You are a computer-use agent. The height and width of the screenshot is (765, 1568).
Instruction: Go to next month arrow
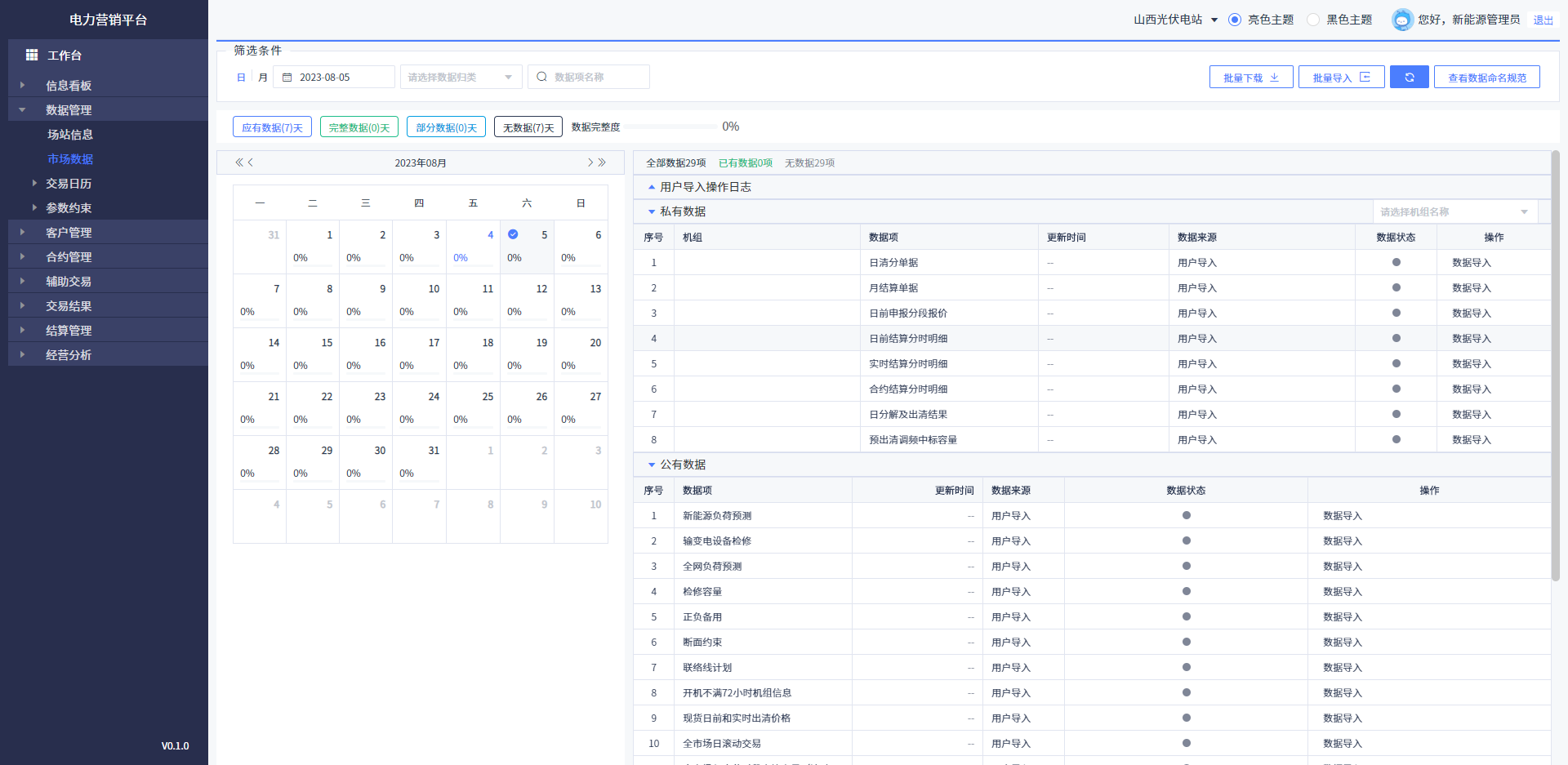pyautogui.click(x=590, y=162)
